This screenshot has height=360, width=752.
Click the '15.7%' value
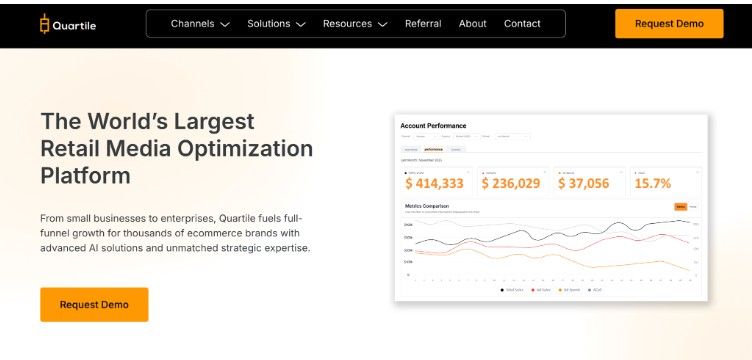click(653, 183)
